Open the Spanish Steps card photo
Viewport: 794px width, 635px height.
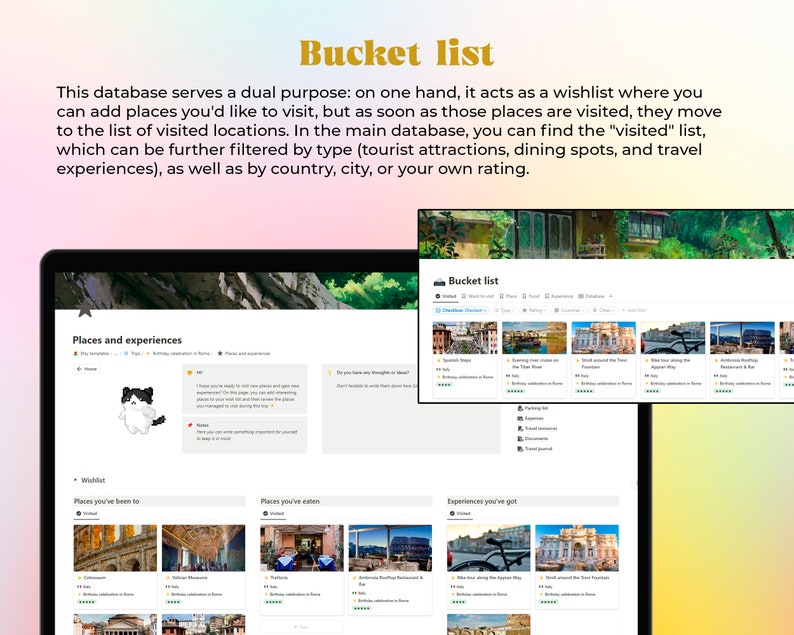465,338
